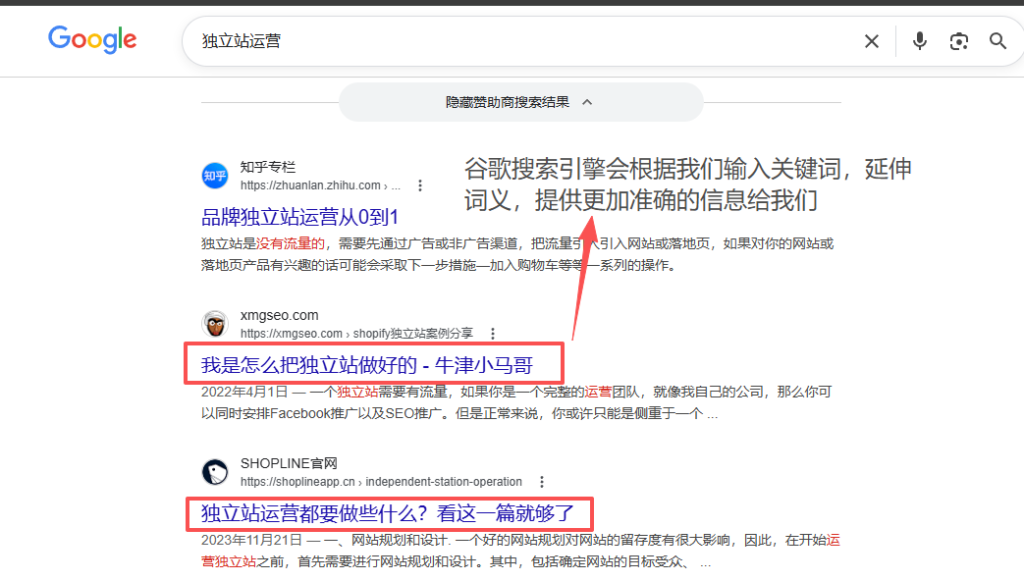1024x581 pixels.
Task: Open three-dot menu for the xmgseo.com result
Action: 492,334
